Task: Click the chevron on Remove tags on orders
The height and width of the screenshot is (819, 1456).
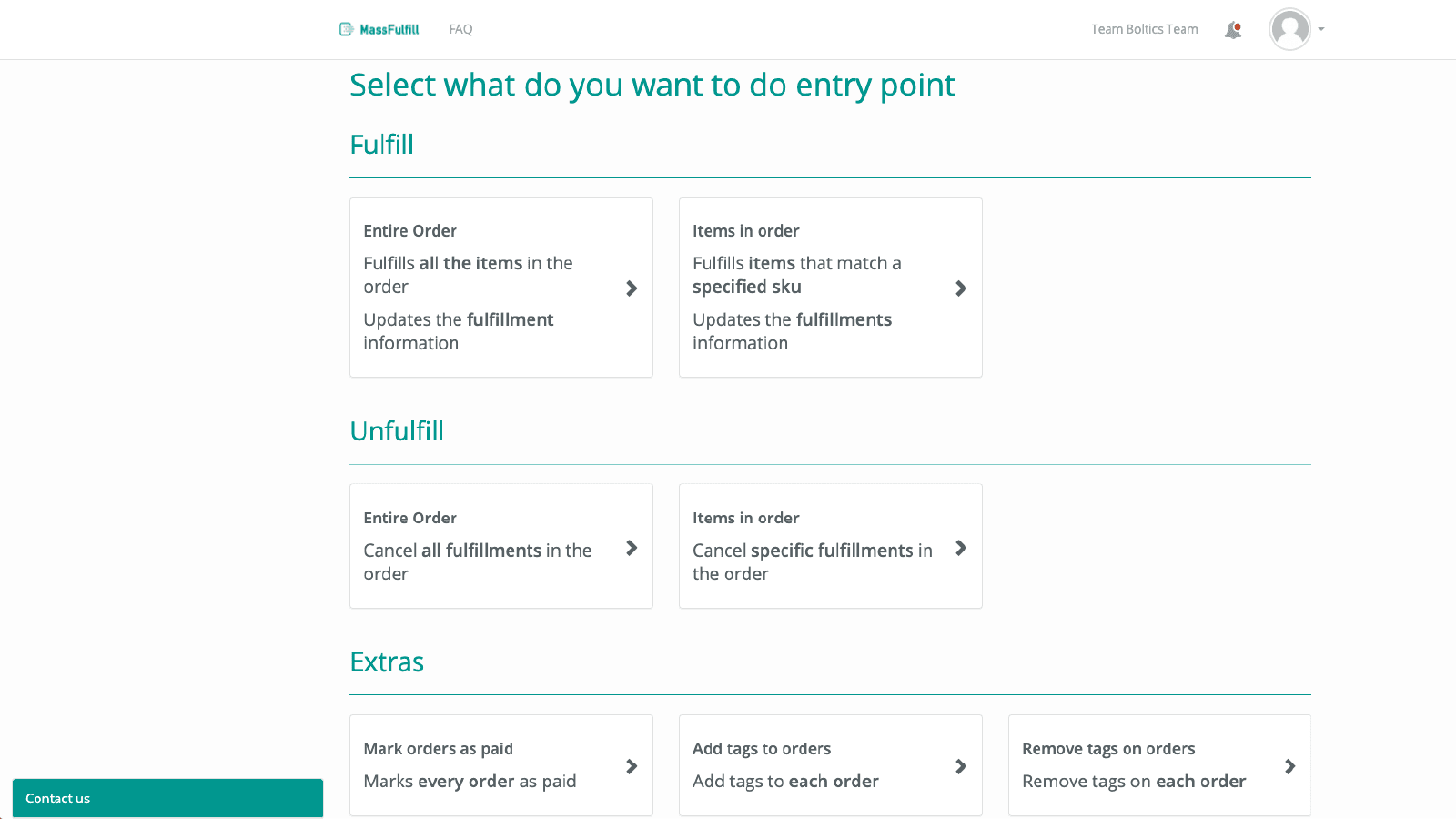Action: [1290, 766]
